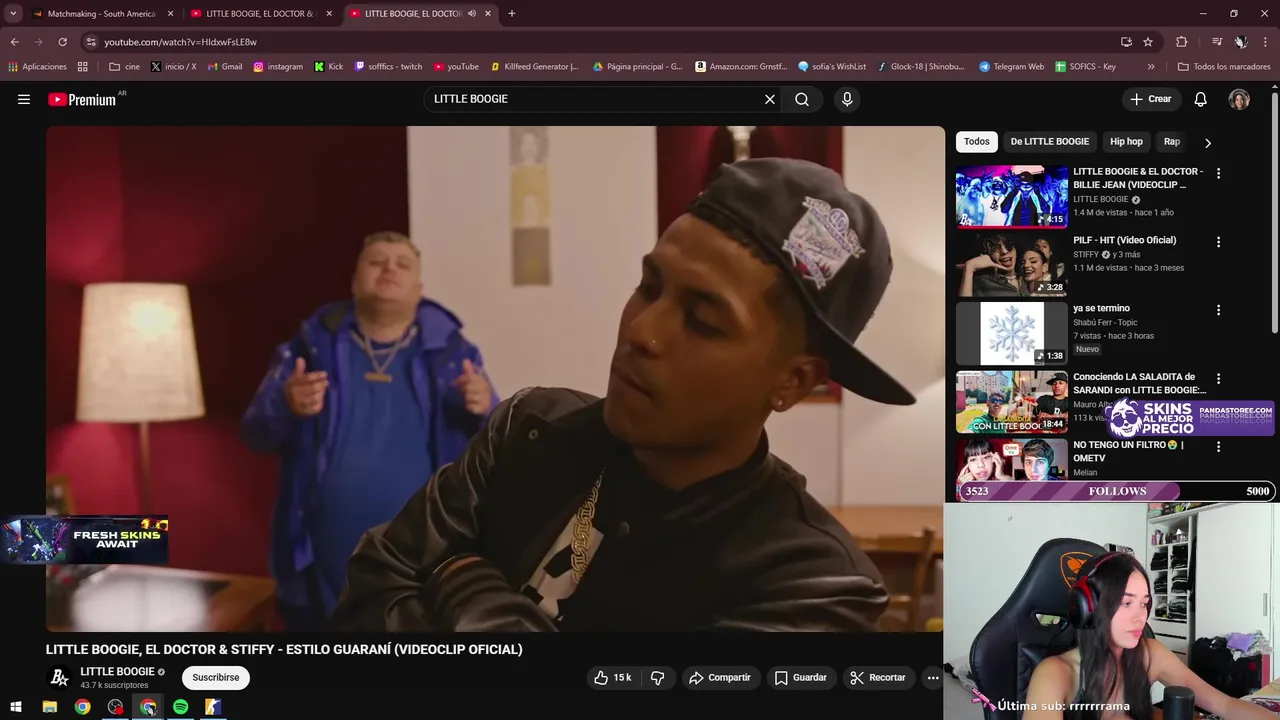Show hidden bookmarks with the chevron
Viewport: 1280px width, 720px height.
(x=1151, y=67)
